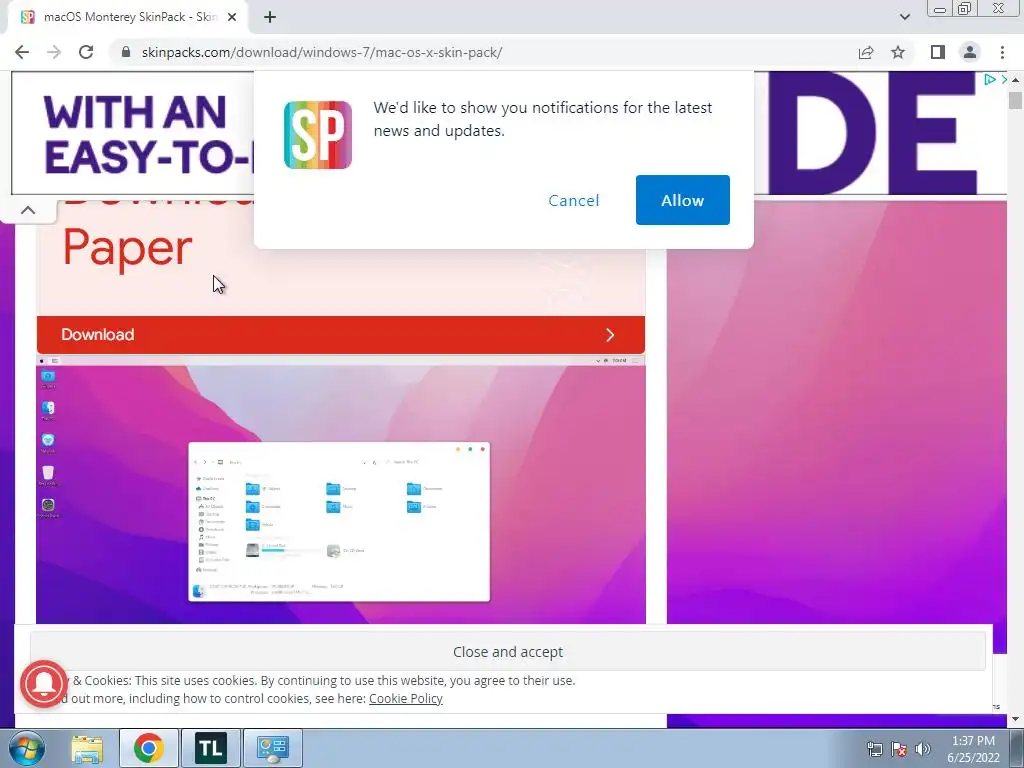Share this page icon in address bar
This screenshot has width=1024, height=768.
click(x=866, y=52)
